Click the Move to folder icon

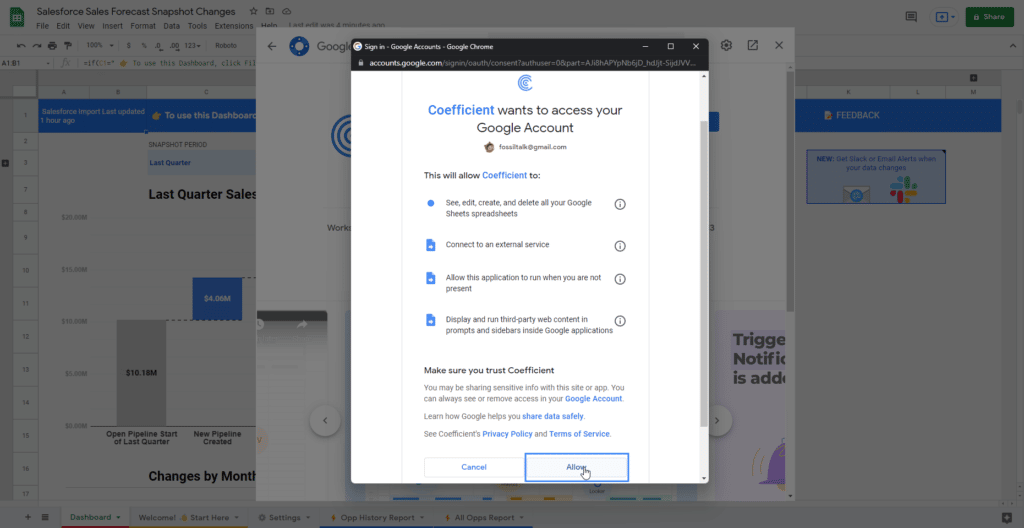tap(270, 12)
